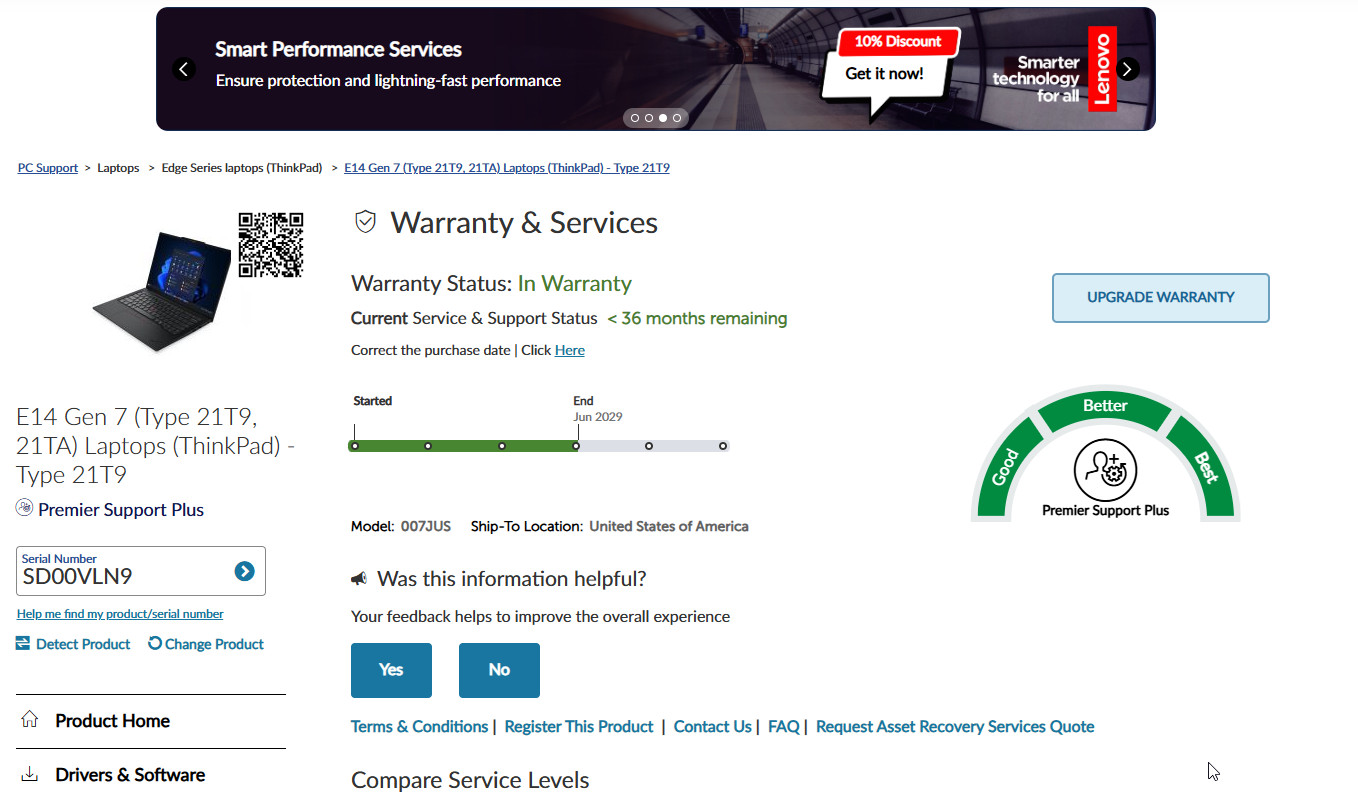Click the Warranty shield icon
The width and height of the screenshot is (1358, 792).
[366, 222]
